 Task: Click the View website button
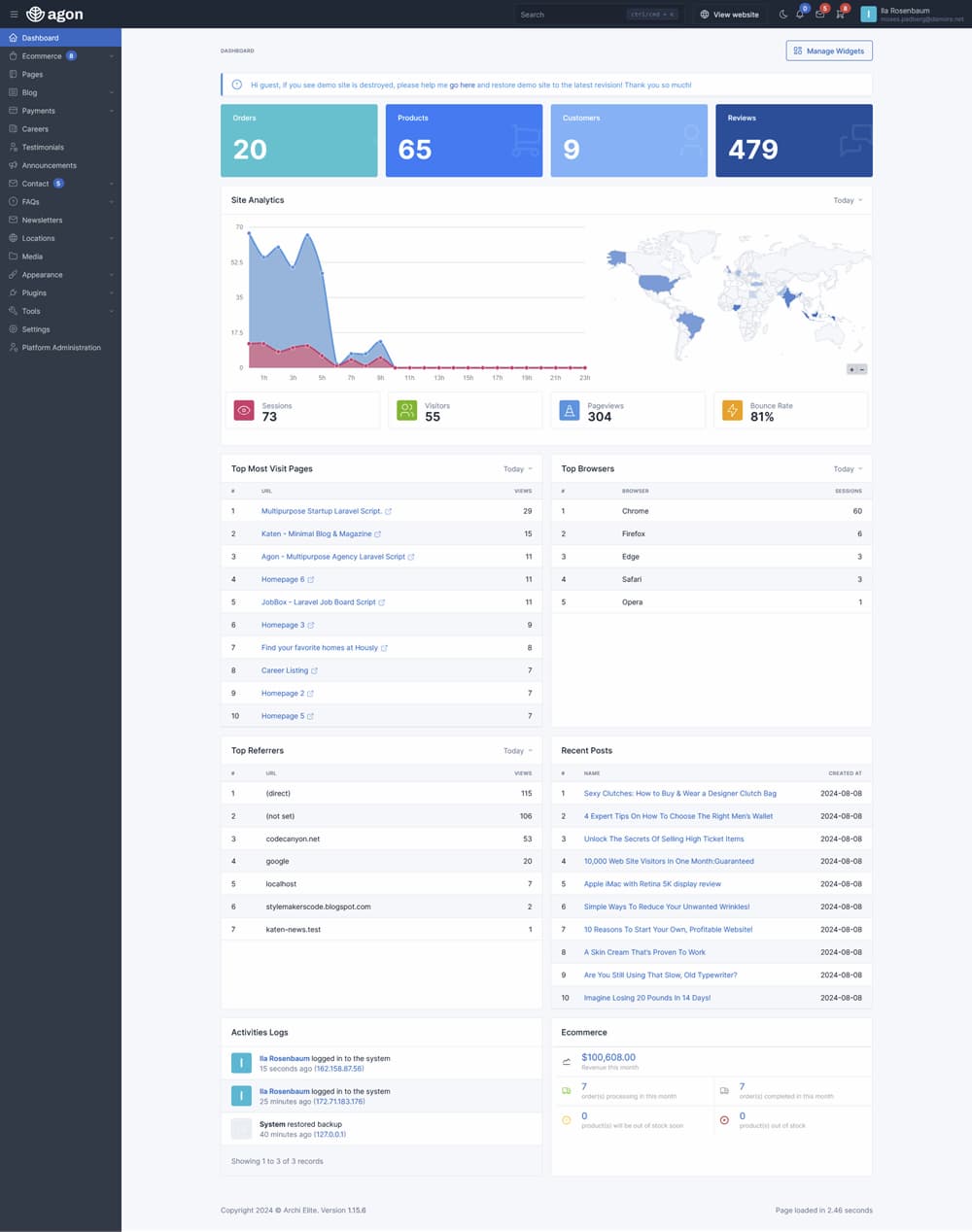(730, 15)
